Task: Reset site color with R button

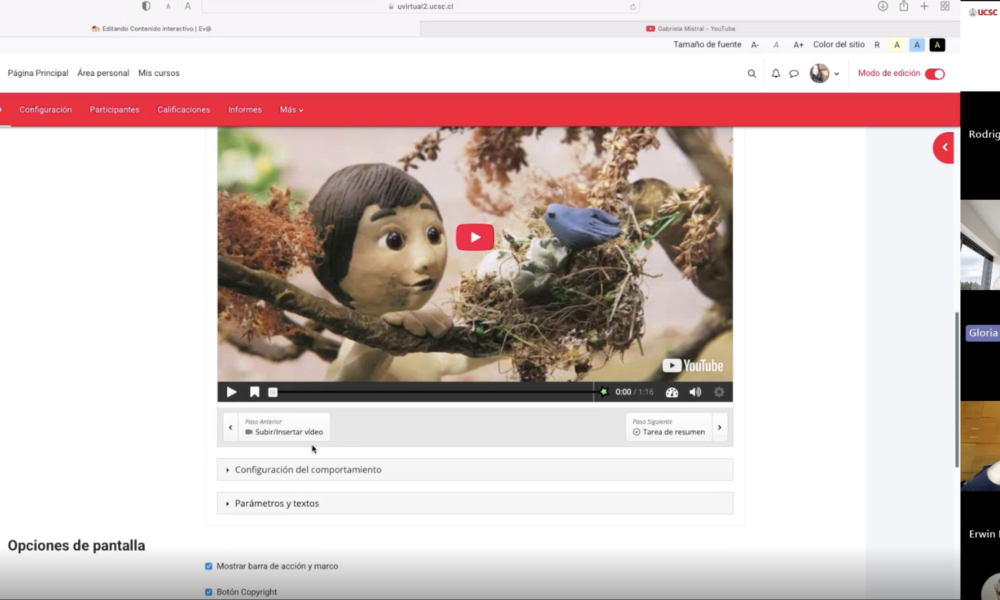Action: pyautogui.click(x=877, y=45)
